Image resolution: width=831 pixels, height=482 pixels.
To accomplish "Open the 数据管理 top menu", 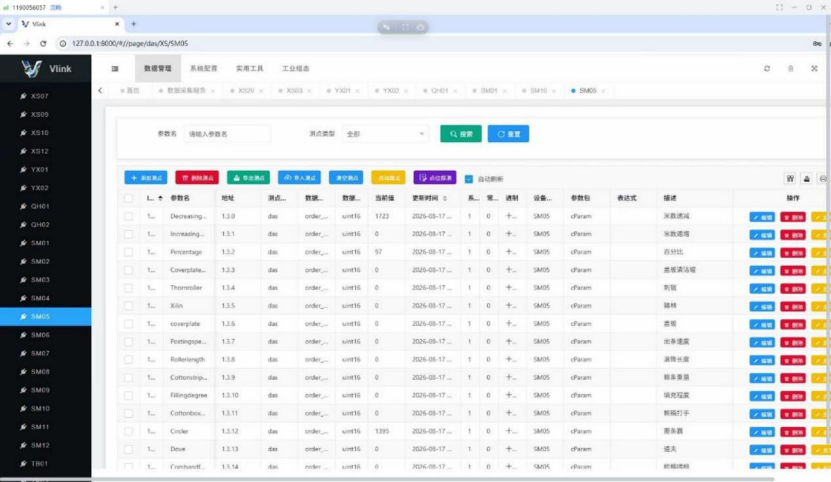I will click(x=158, y=68).
